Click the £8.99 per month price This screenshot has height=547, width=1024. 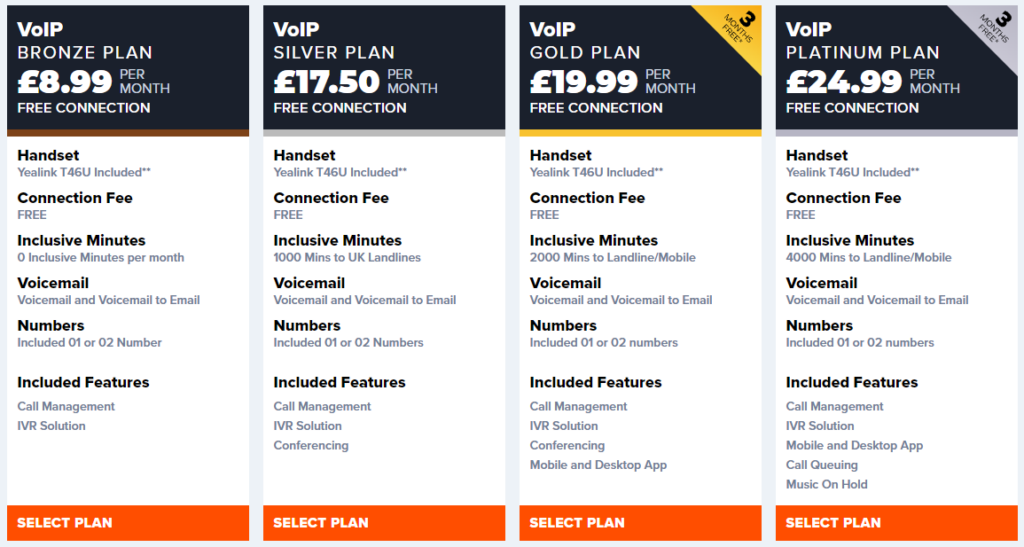point(63,81)
